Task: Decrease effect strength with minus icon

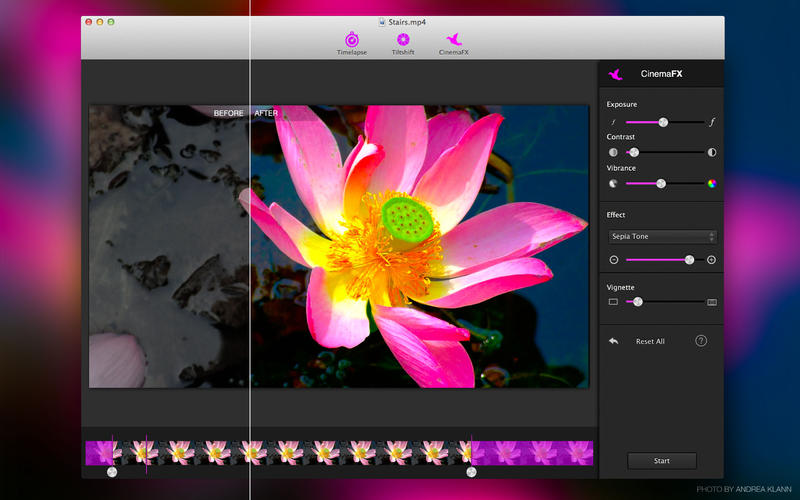Action: 614,260
